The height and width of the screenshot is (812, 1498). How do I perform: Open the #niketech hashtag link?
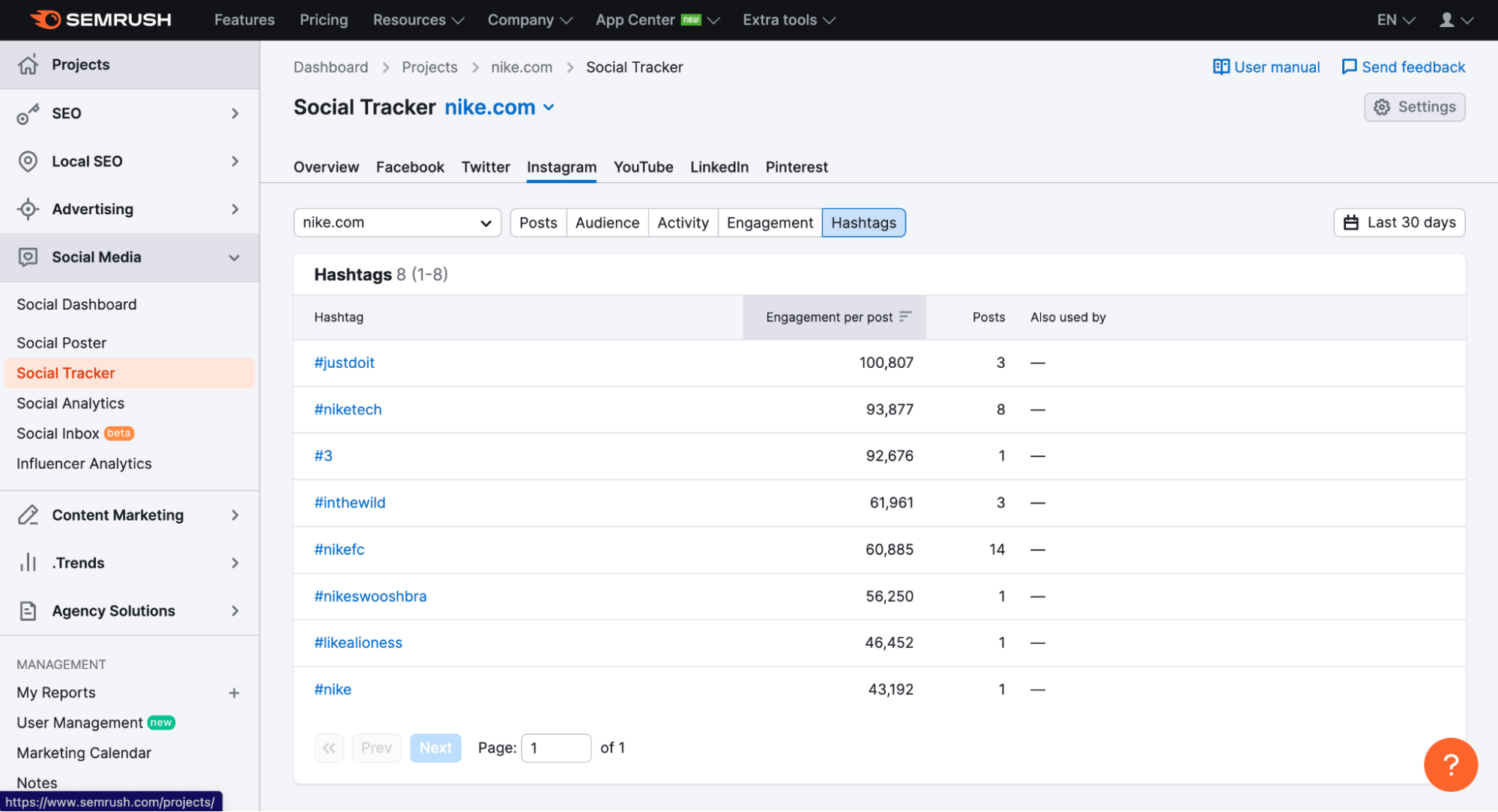[348, 410]
